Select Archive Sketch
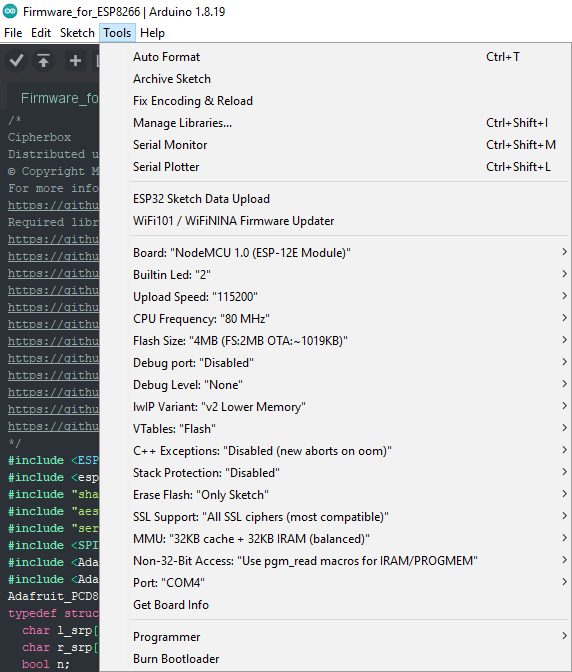 (335, 79)
